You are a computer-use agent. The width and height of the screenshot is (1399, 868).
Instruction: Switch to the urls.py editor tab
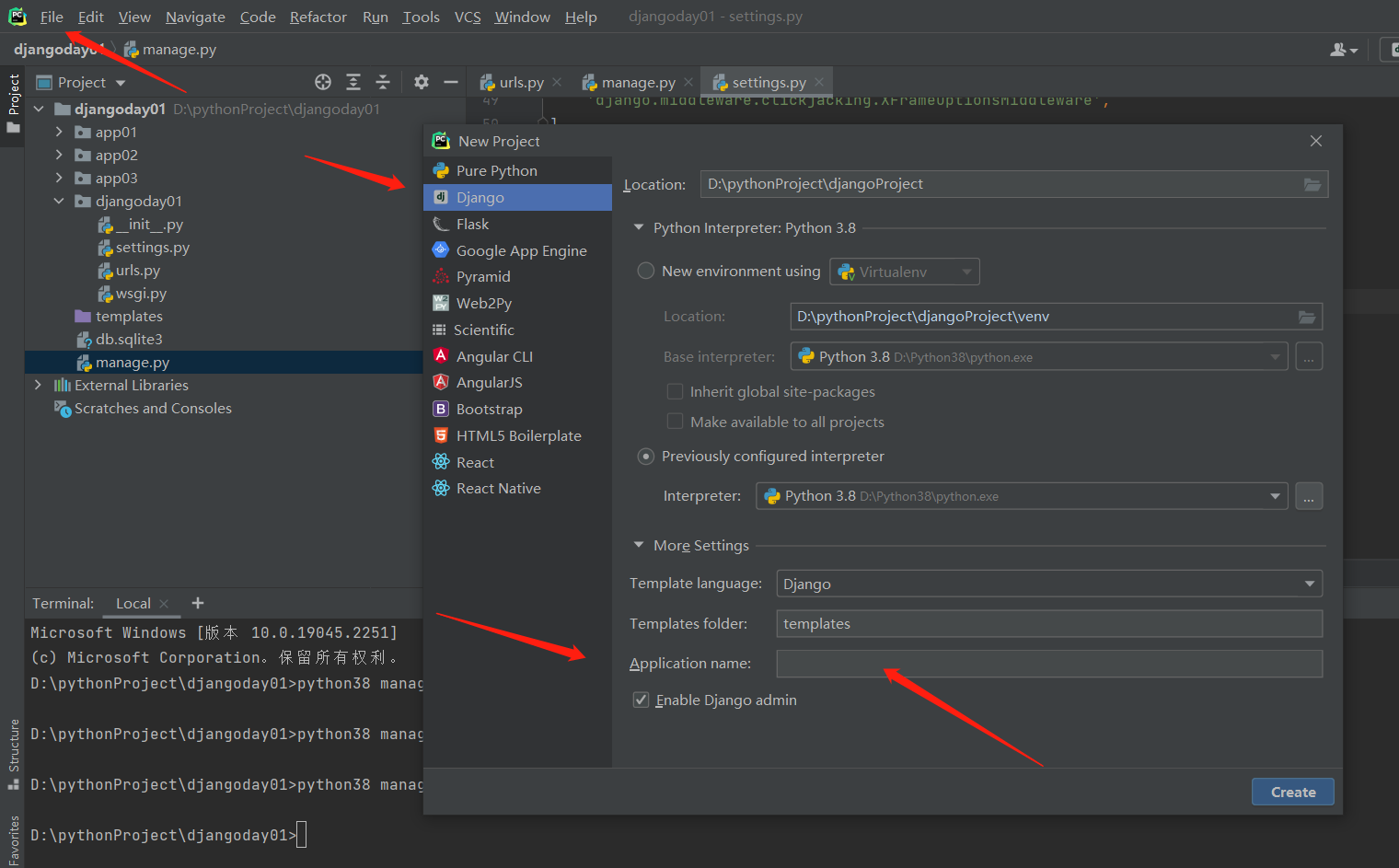click(x=521, y=83)
